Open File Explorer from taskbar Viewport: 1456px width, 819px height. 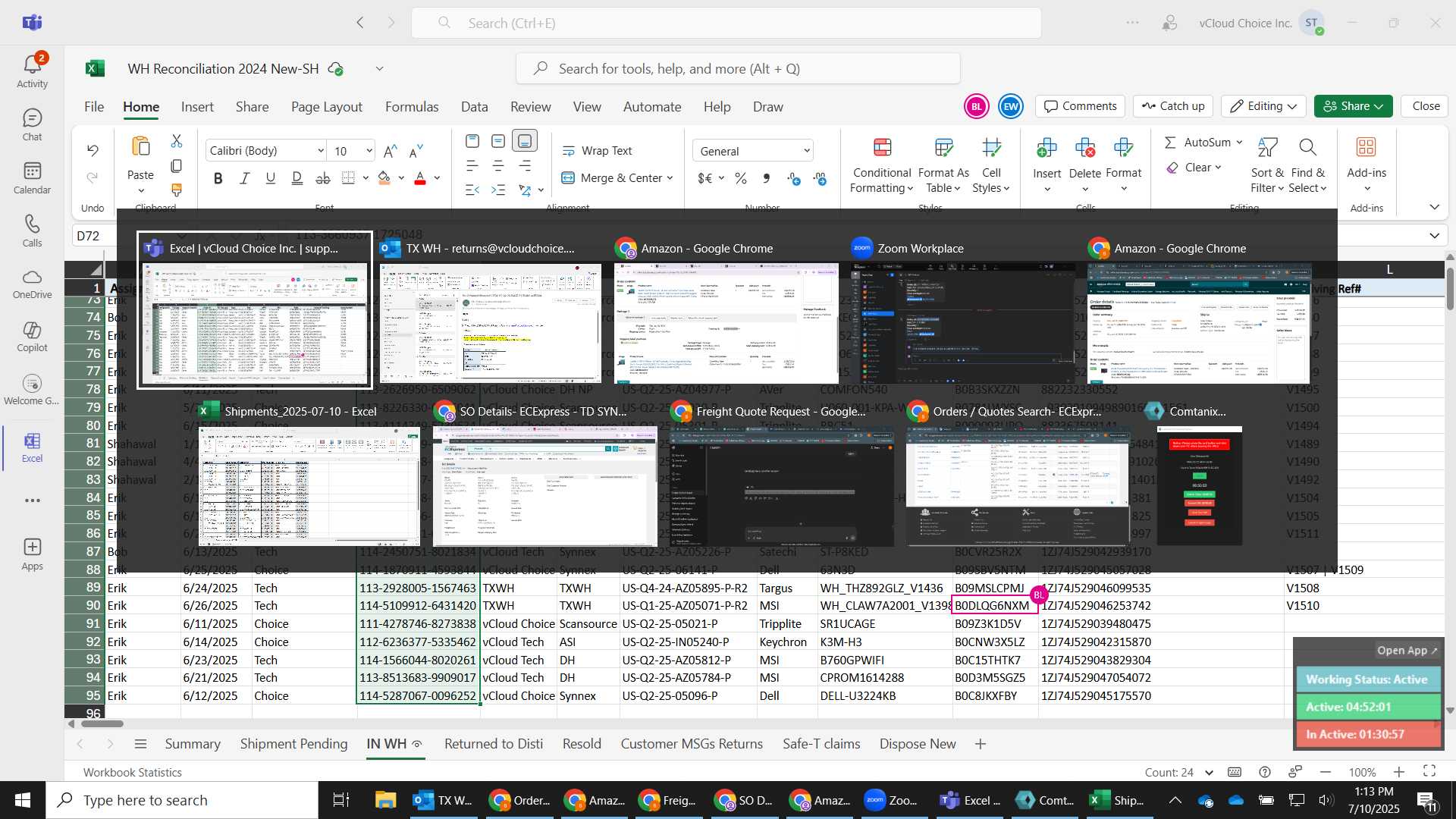(385, 800)
